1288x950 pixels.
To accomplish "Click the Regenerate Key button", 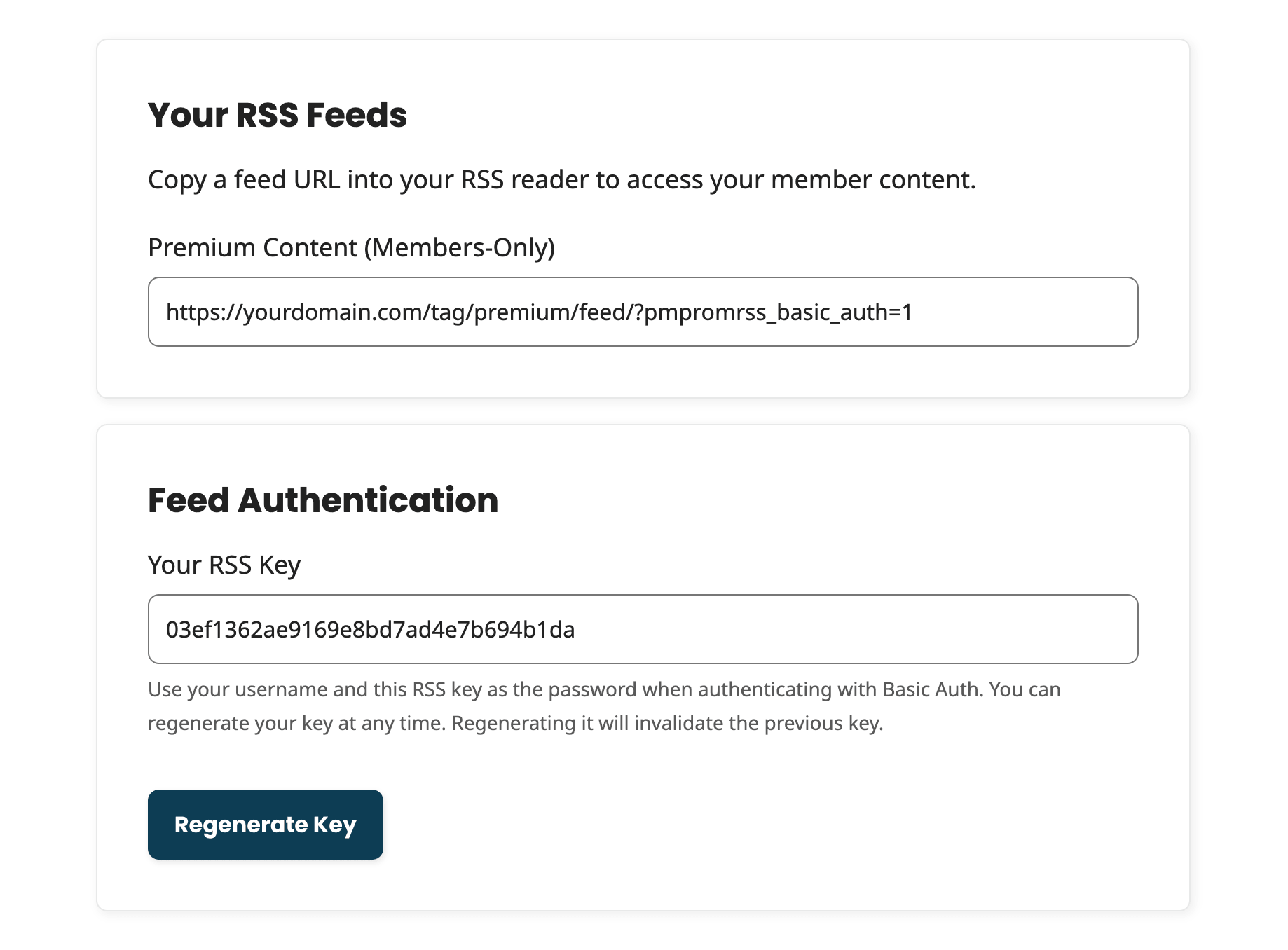I will click(265, 825).
